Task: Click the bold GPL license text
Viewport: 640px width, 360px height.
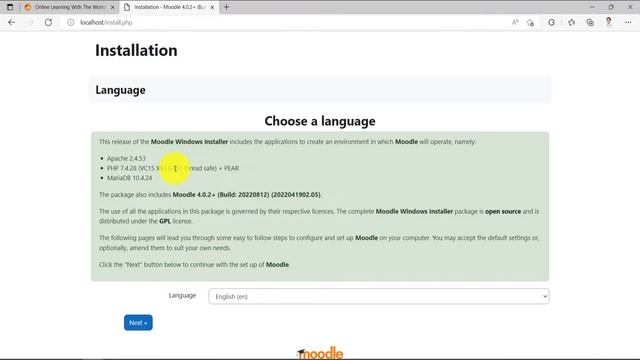Action: click(x=165, y=221)
